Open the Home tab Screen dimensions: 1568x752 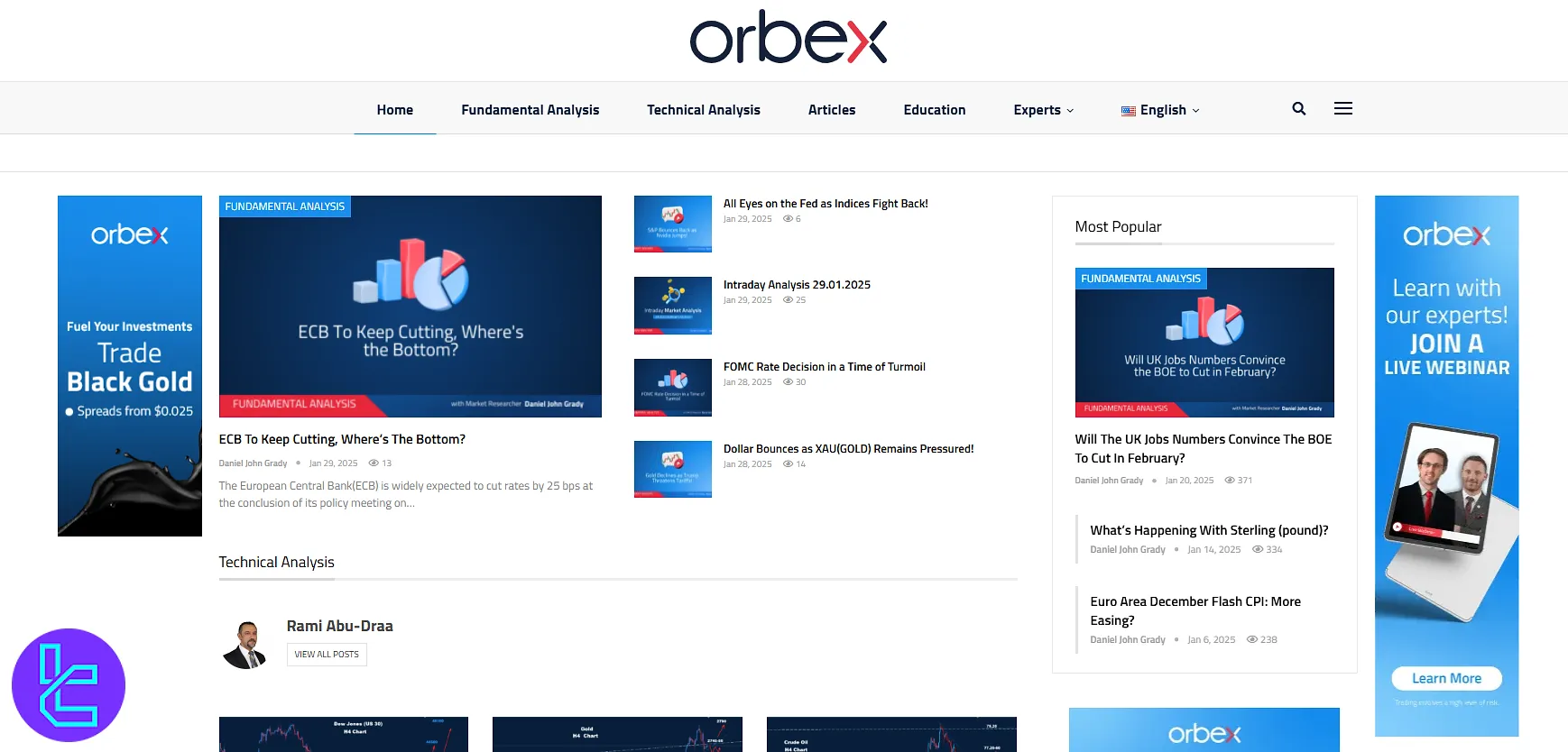[x=395, y=110]
